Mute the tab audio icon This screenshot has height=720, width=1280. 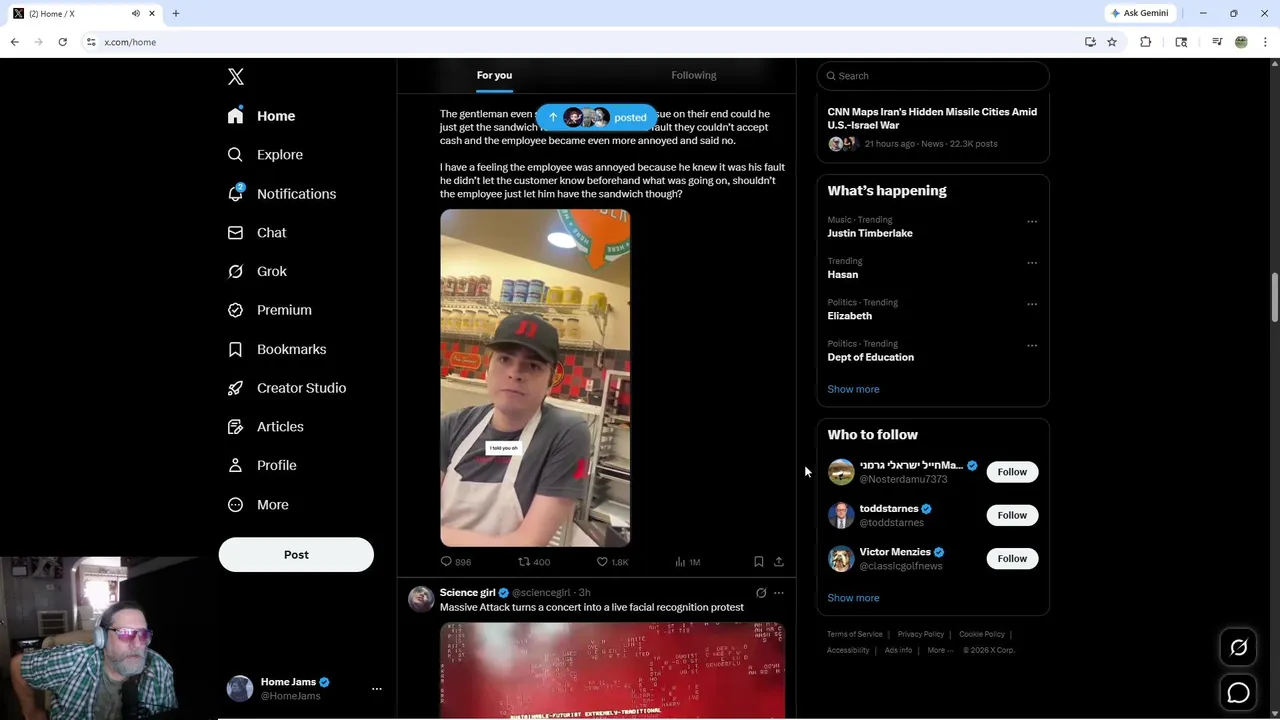tap(135, 13)
